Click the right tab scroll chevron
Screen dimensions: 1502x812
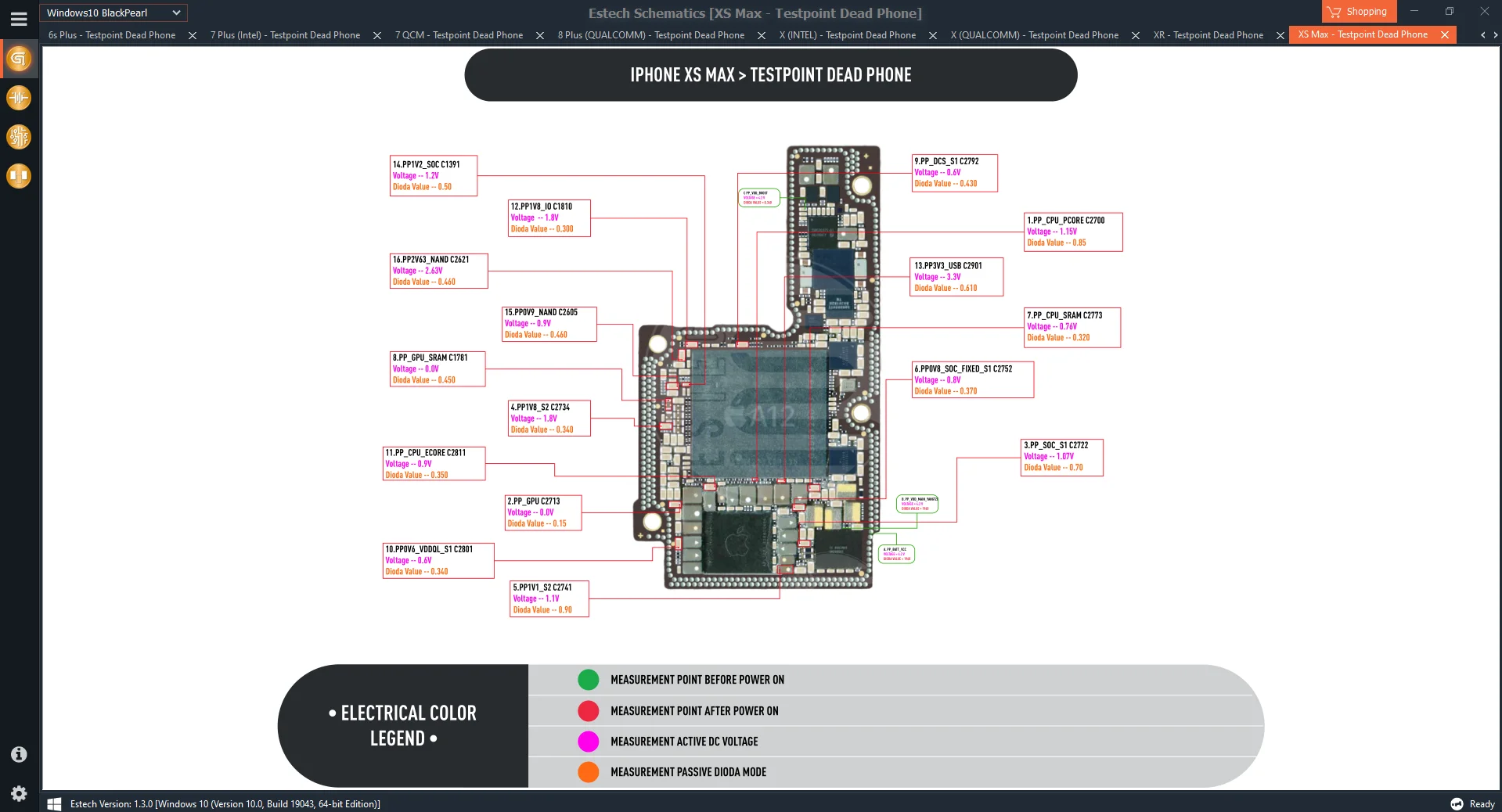pos(1495,35)
